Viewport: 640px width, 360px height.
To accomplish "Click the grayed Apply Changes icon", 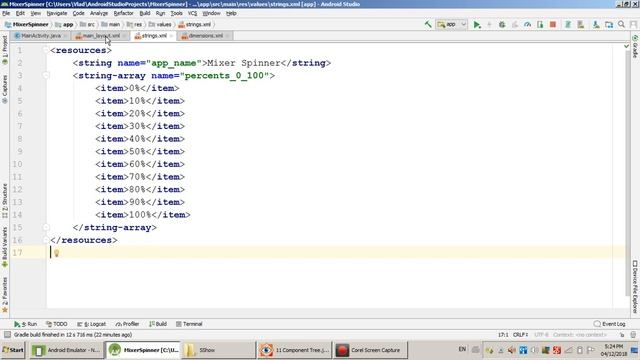I will pos(489,24).
